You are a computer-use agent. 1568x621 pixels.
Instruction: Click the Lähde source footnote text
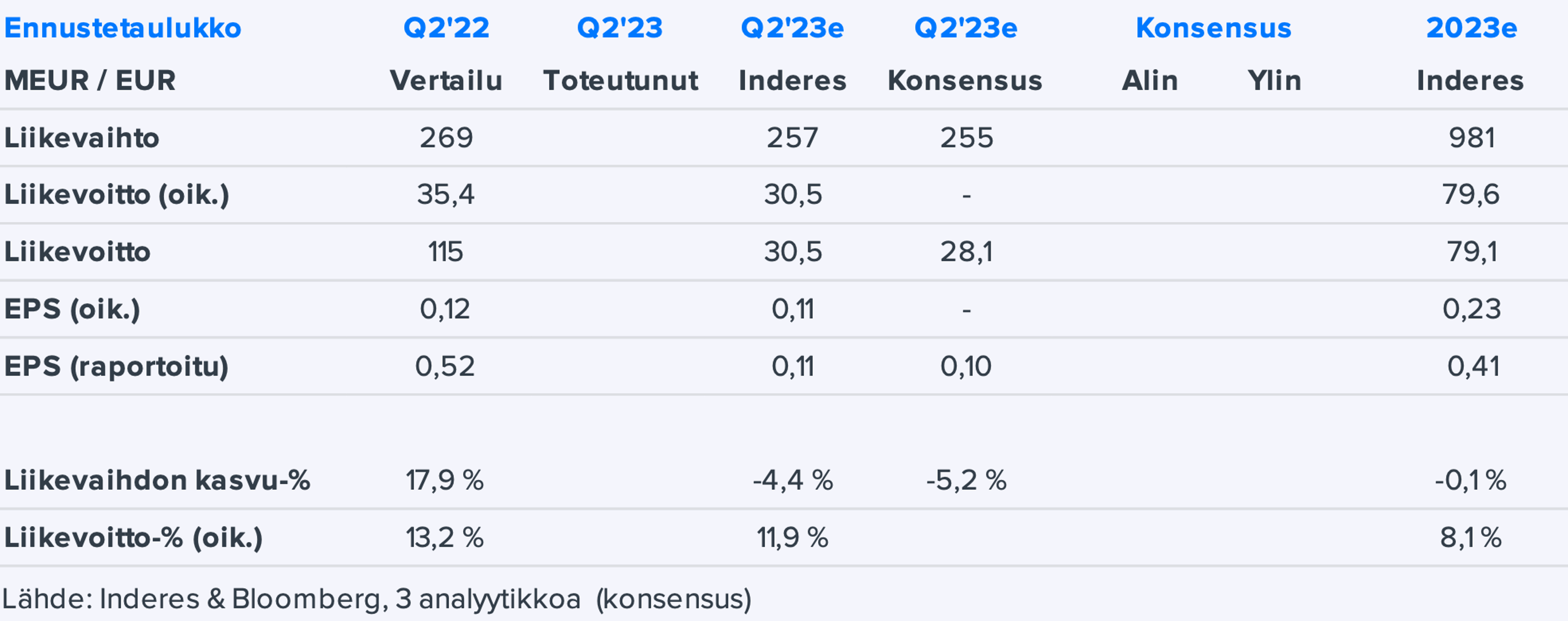[x=377, y=599]
